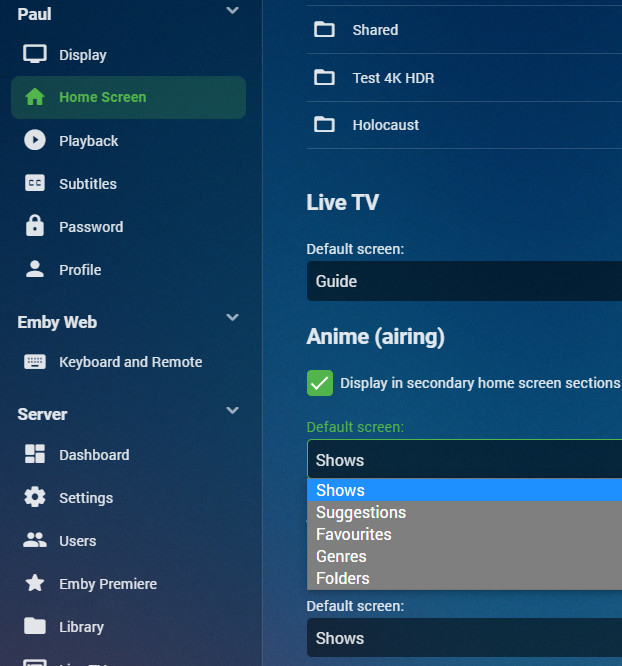Click the Subtitles CC icon
Image resolution: width=622 pixels, height=666 pixels.
pos(35,183)
